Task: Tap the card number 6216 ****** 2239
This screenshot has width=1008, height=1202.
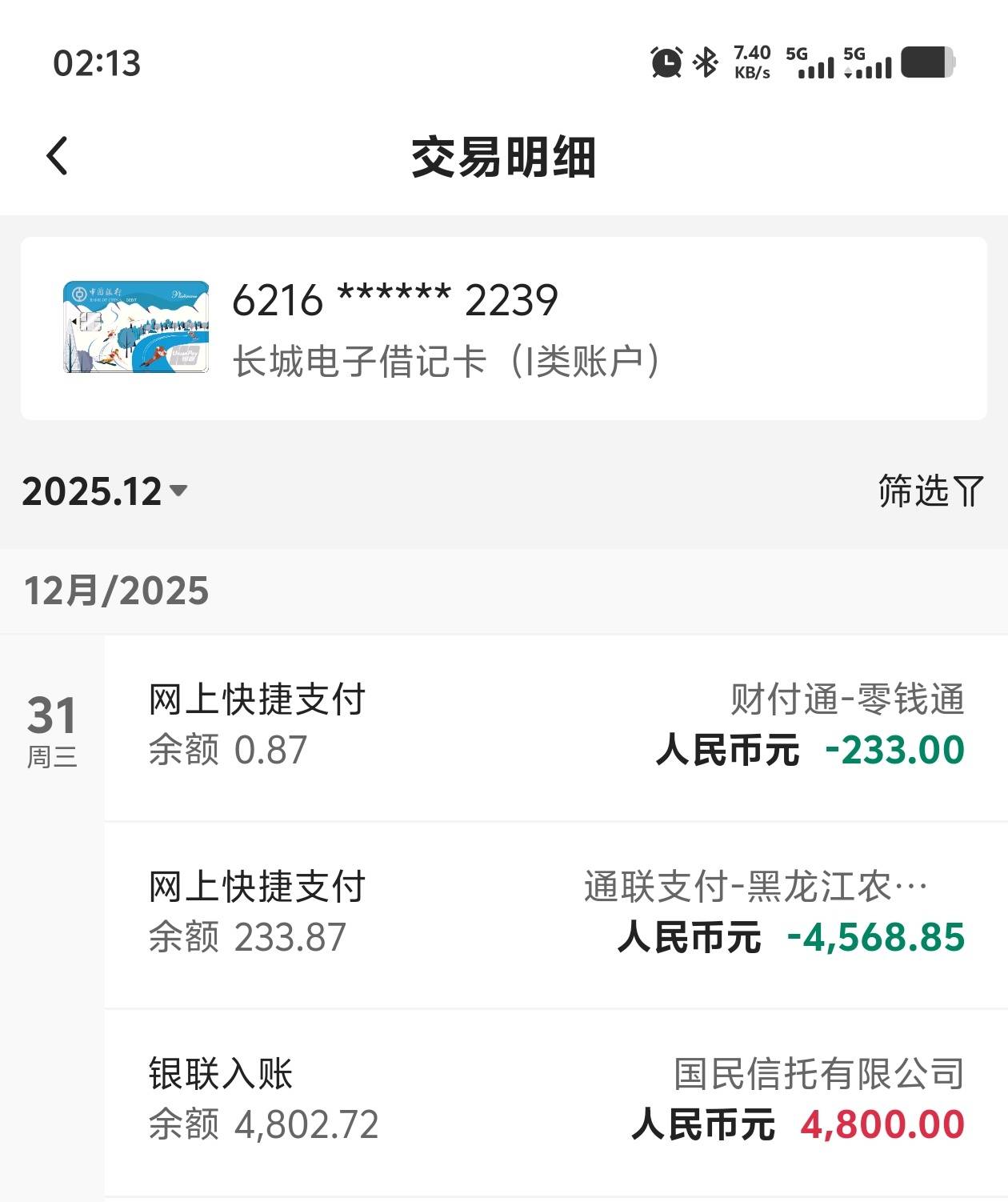Action: click(x=394, y=301)
